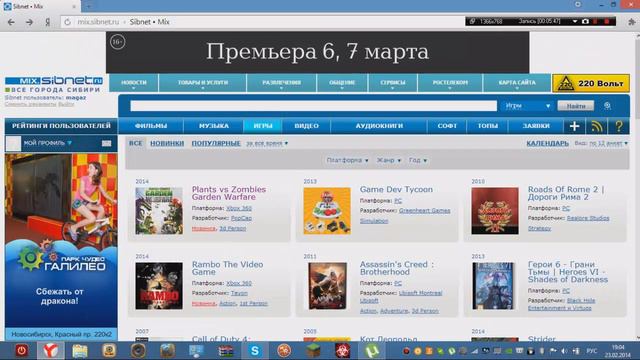Click the РУС language indicator
The height and width of the screenshot is (360, 640).
(x=591, y=351)
